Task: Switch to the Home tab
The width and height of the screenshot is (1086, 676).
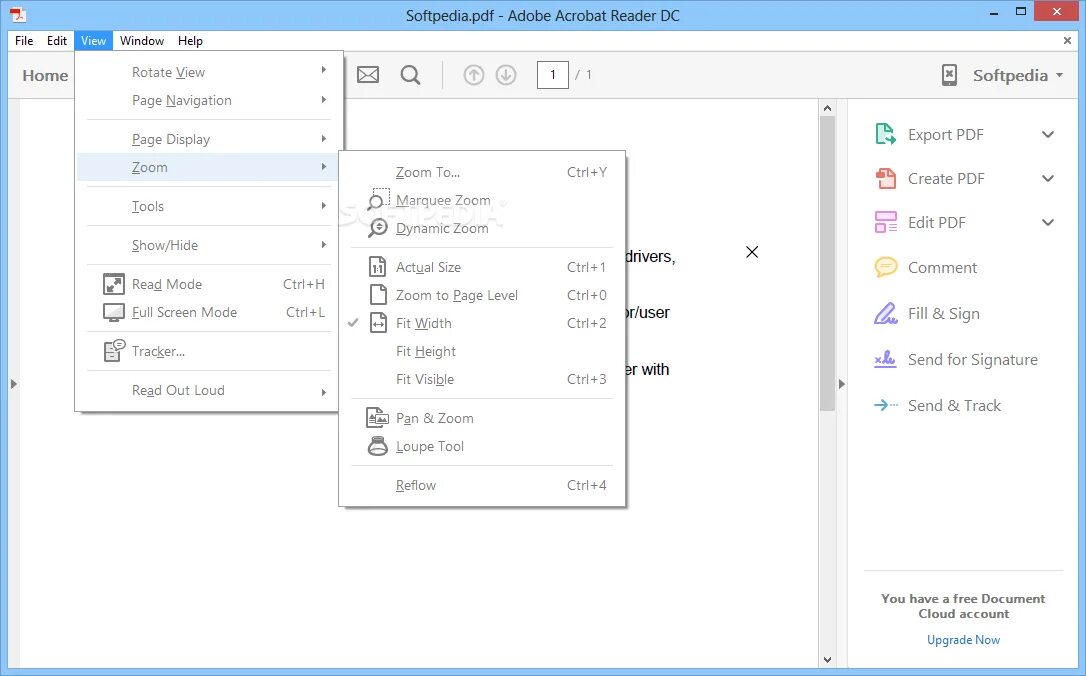Action: point(45,75)
